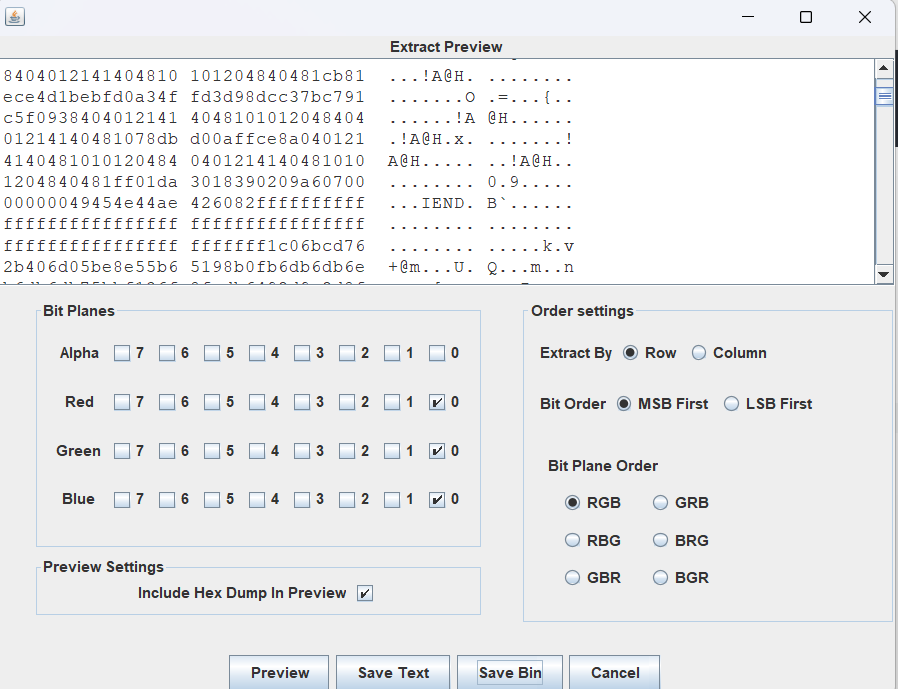Select GRB bit plane order
This screenshot has height=689, width=898.
tap(660, 503)
